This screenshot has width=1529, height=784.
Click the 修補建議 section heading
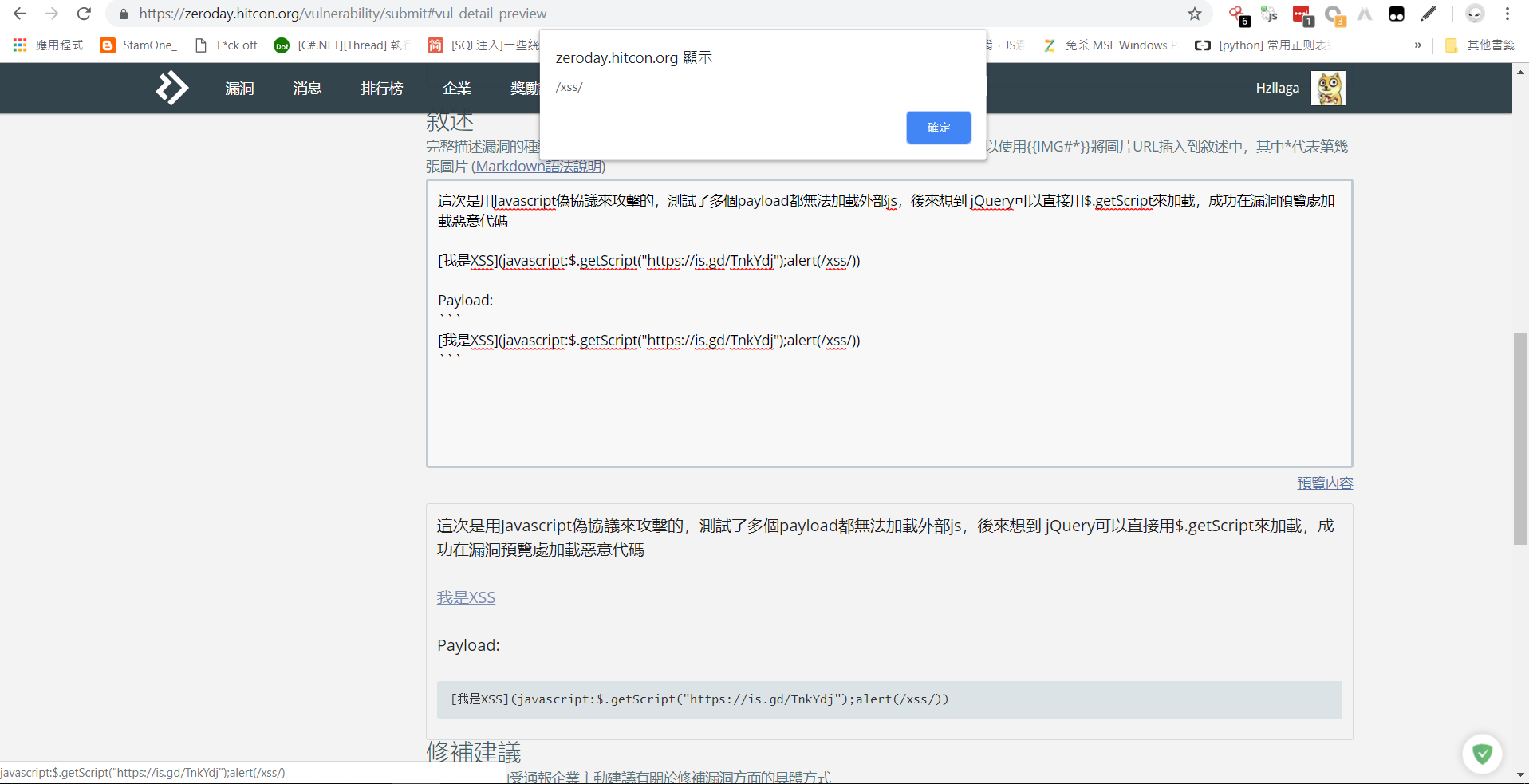(474, 752)
